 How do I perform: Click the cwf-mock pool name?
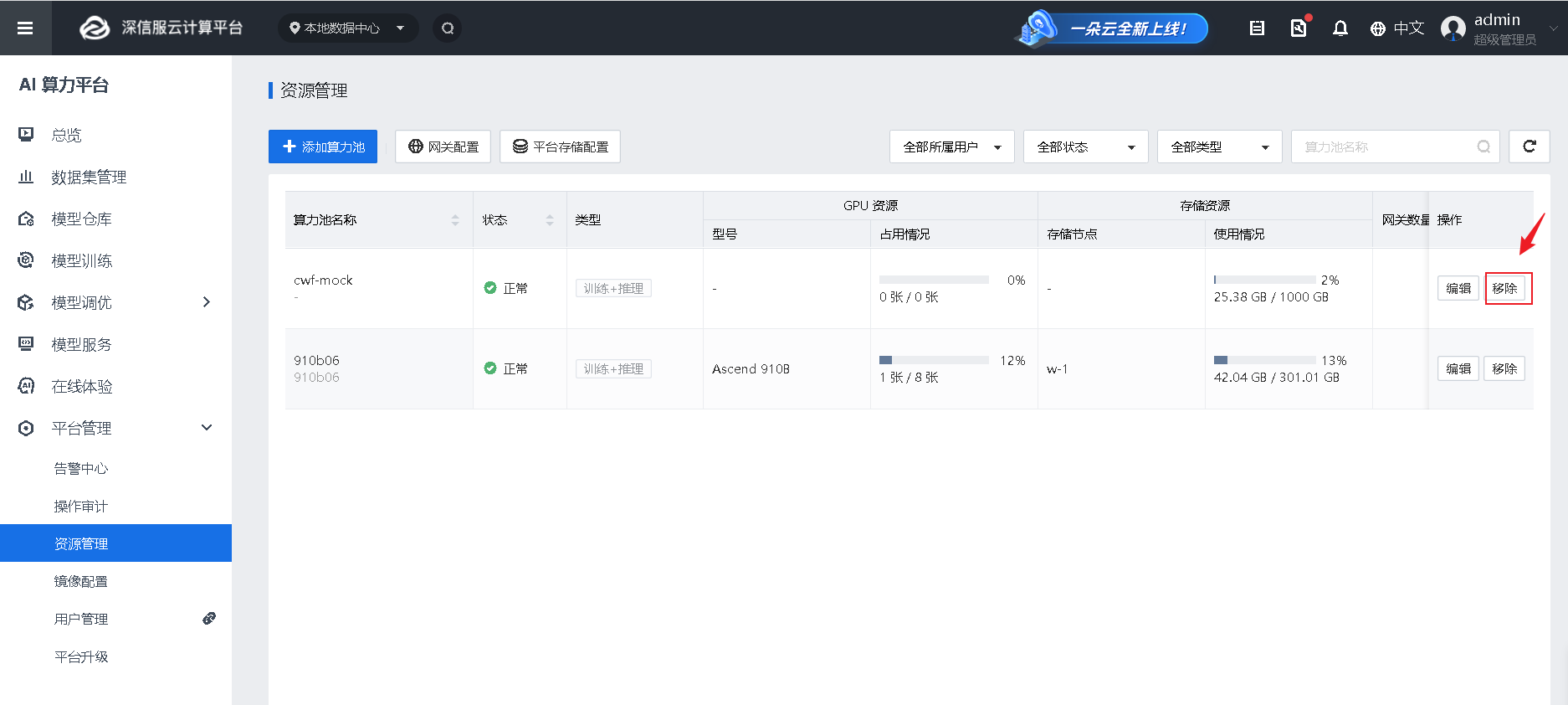click(x=323, y=280)
